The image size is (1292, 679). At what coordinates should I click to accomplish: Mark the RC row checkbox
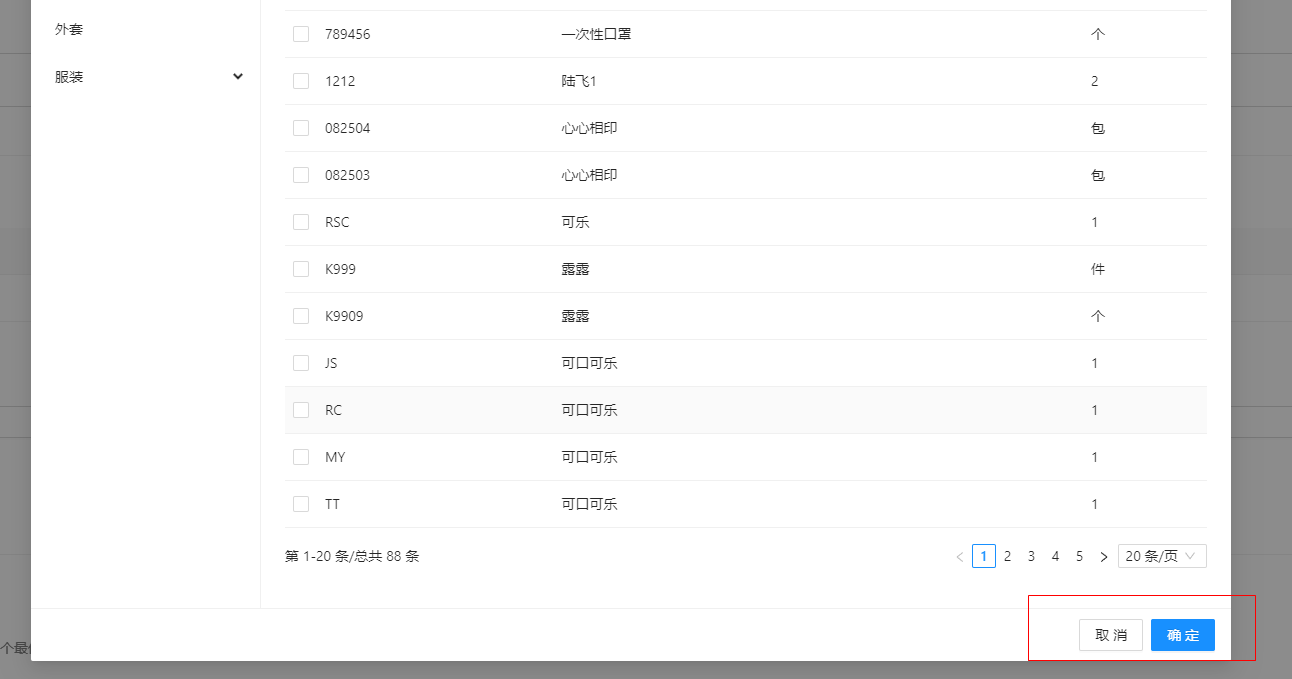click(x=301, y=410)
